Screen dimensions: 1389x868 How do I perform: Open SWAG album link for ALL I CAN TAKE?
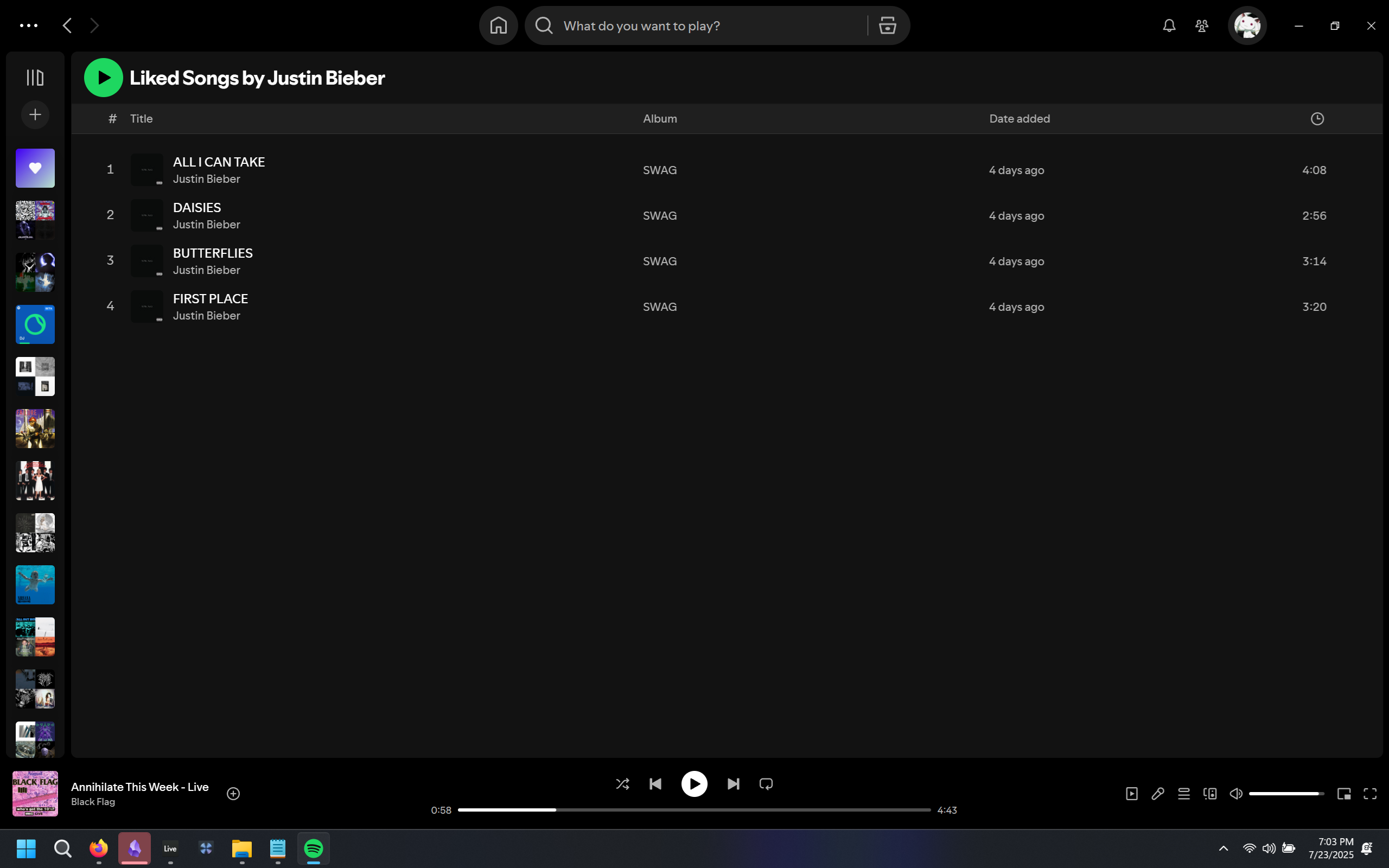tap(660, 170)
